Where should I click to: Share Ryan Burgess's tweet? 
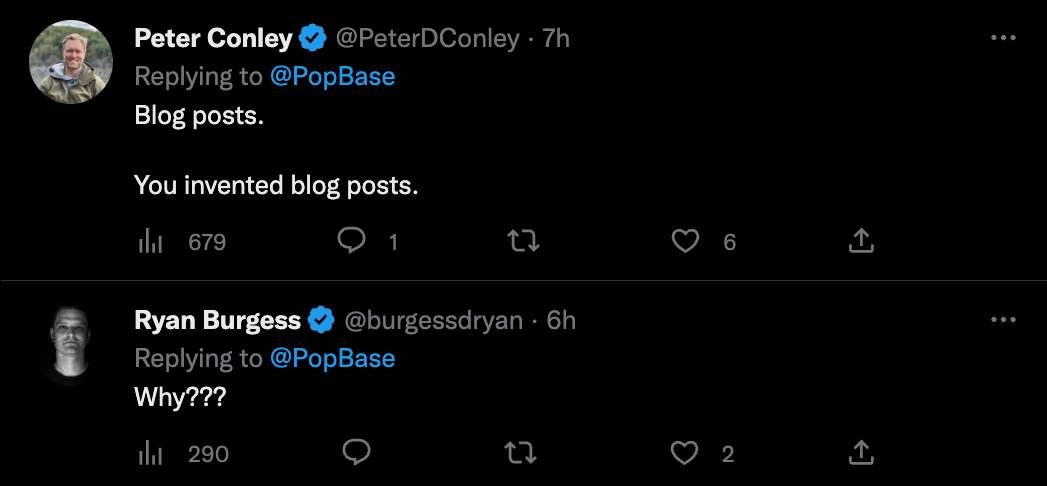click(x=861, y=453)
